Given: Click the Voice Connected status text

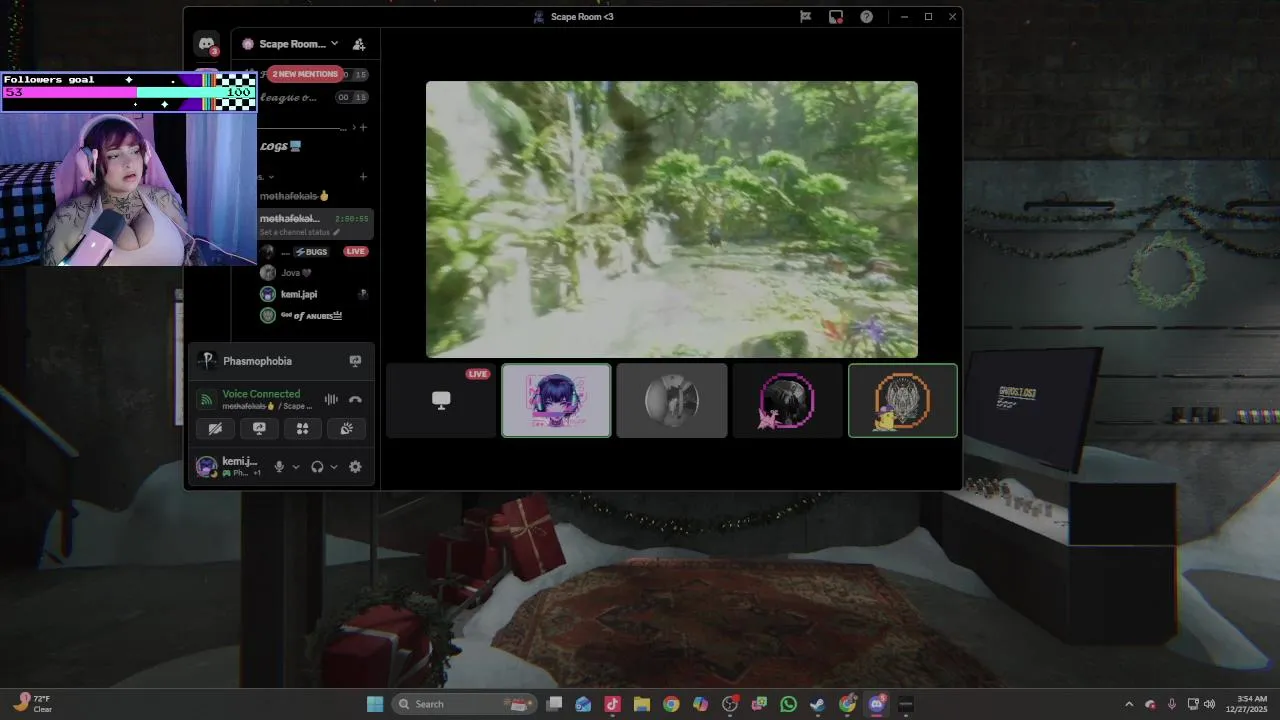Looking at the screenshot, I should [x=261, y=394].
